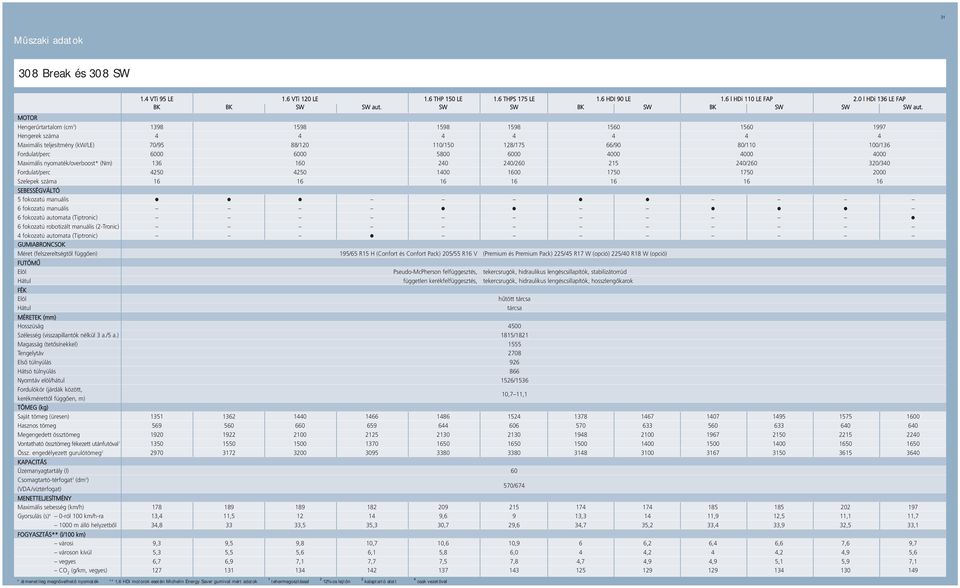Select the 'SEBESSÉGVÁLTÓ' section header
This screenshot has height=588, width=960.
pyautogui.click(x=39, y=190)
